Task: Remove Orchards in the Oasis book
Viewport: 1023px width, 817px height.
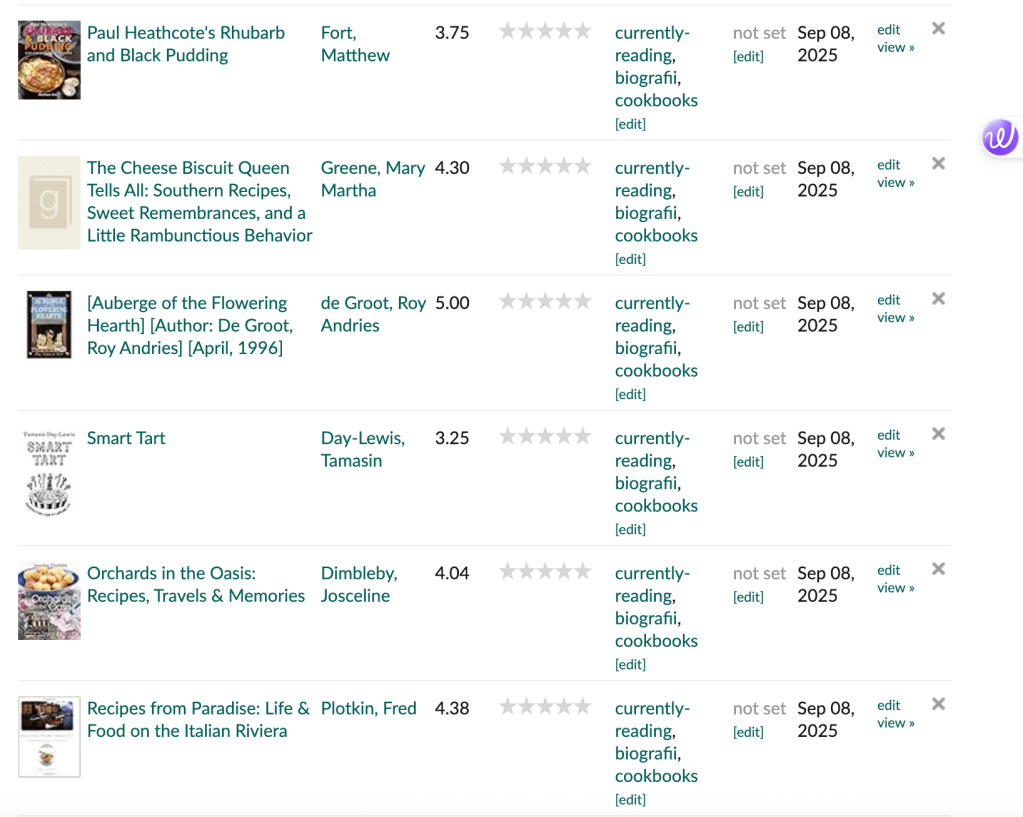Action: [938, 569]
